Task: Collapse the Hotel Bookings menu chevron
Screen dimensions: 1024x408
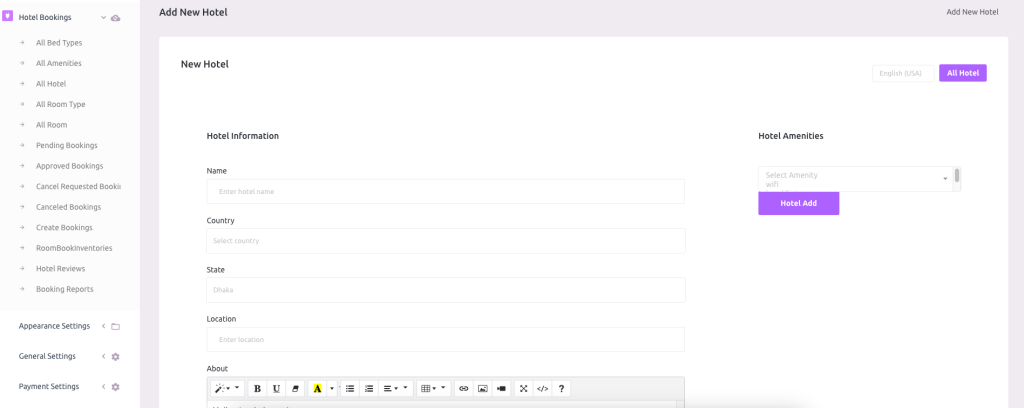Action: 103,18
